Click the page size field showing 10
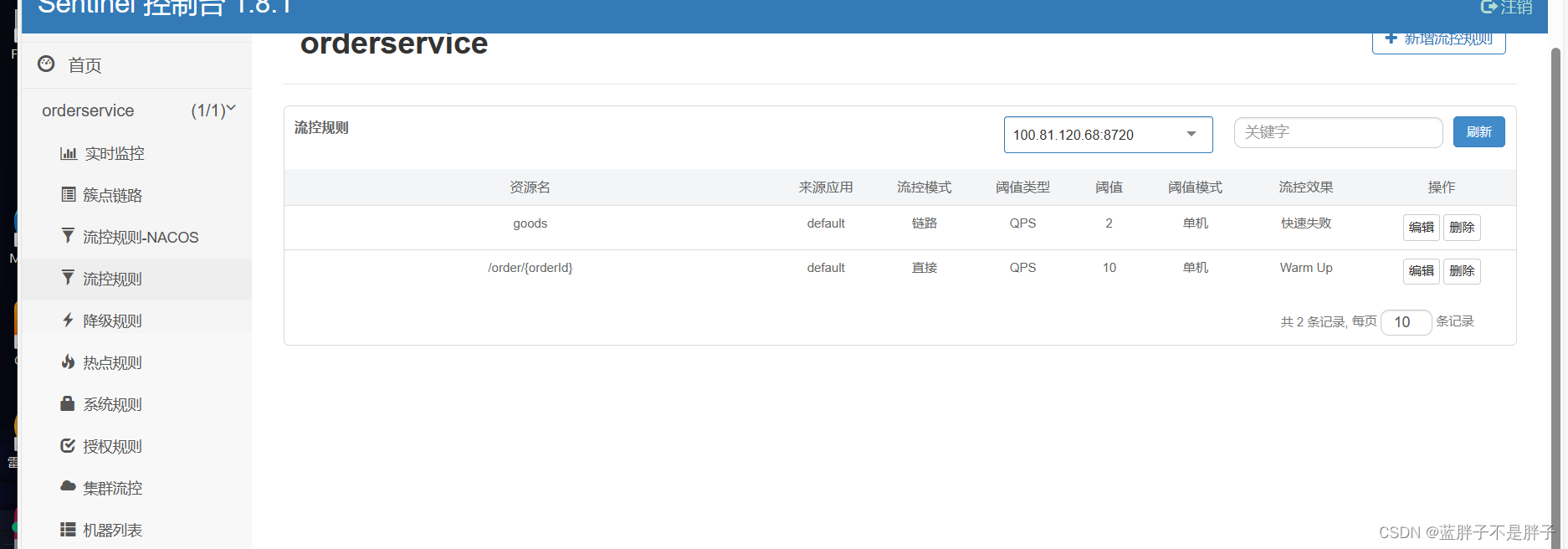The height and width of the screenshot is (549, 1568). [1406, 321]
